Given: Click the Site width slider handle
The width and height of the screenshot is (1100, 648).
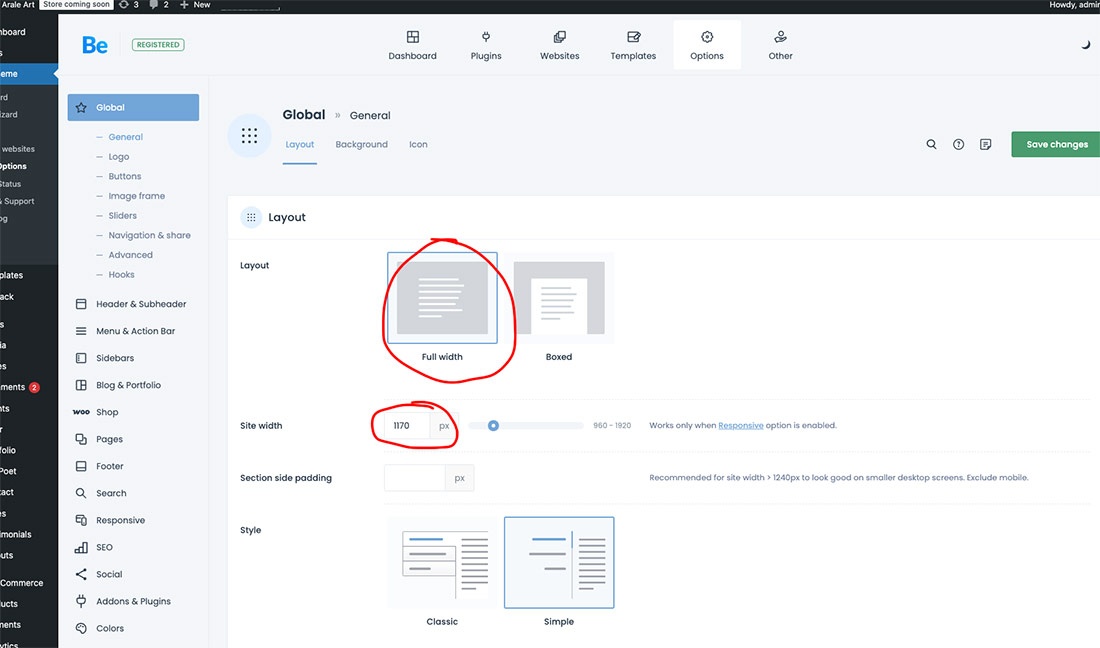Looking at the screenshot, I should click(x=493, y=425).
